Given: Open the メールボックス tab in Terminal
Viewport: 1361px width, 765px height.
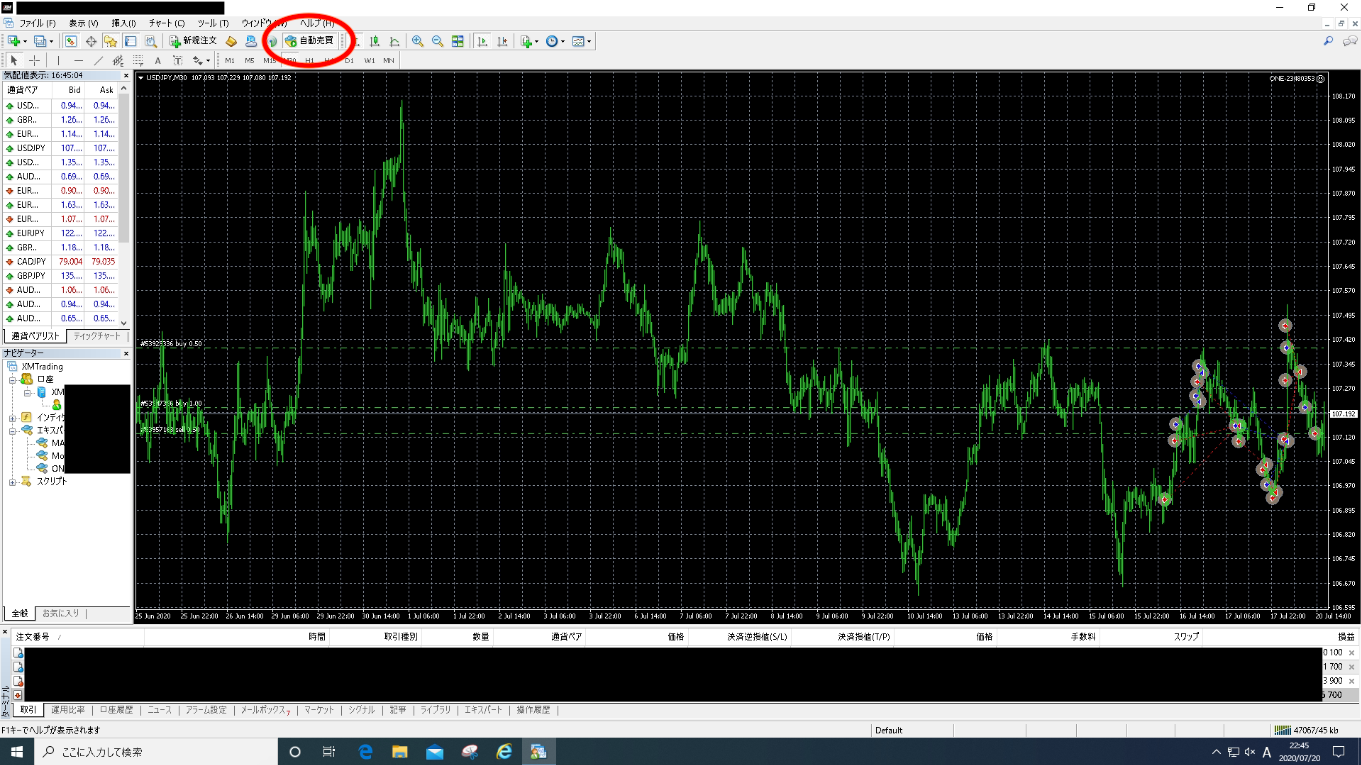Looking at the screenshot, I should click(264, 710).
